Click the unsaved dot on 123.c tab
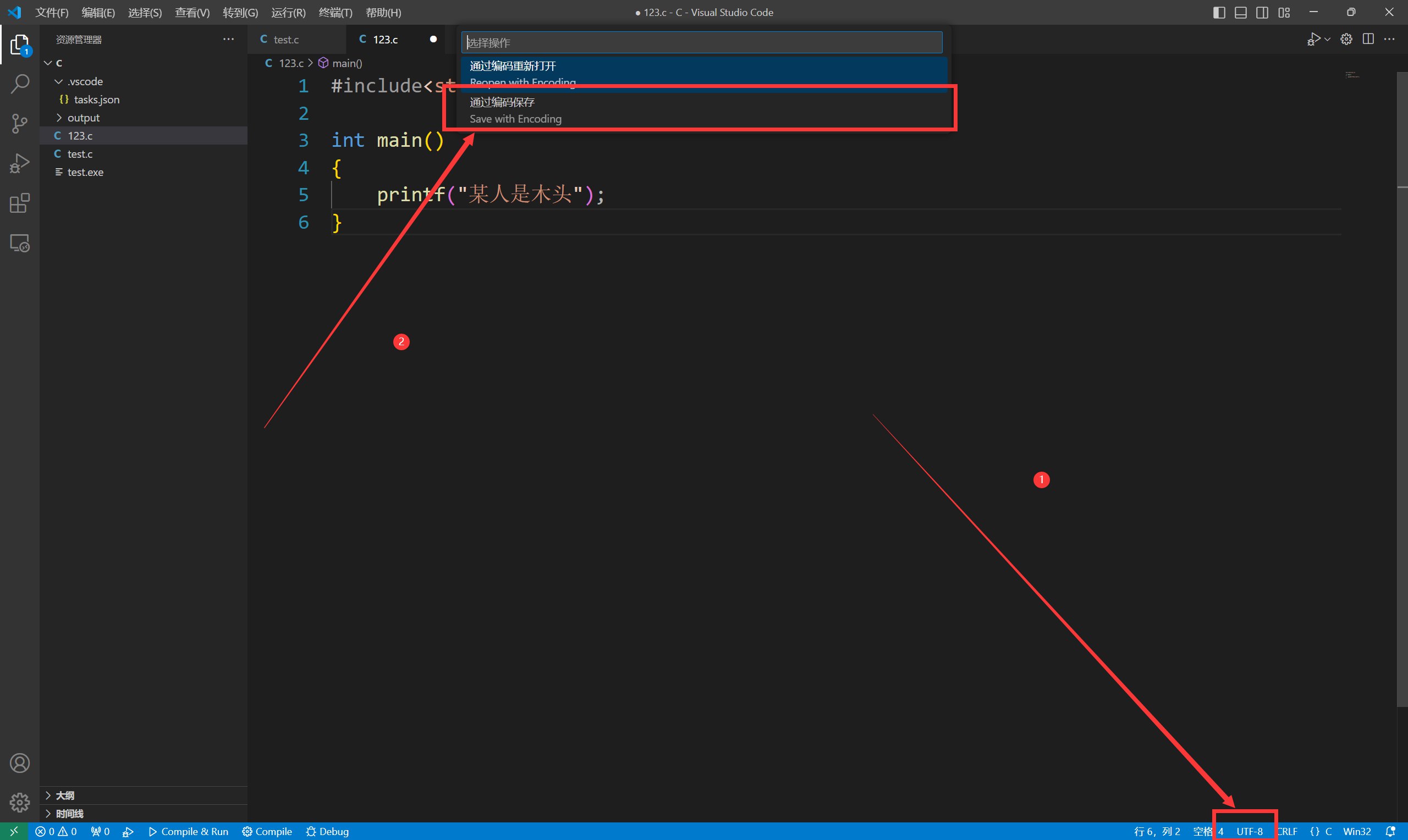1408x840 pixels. (x=433, y=39)
